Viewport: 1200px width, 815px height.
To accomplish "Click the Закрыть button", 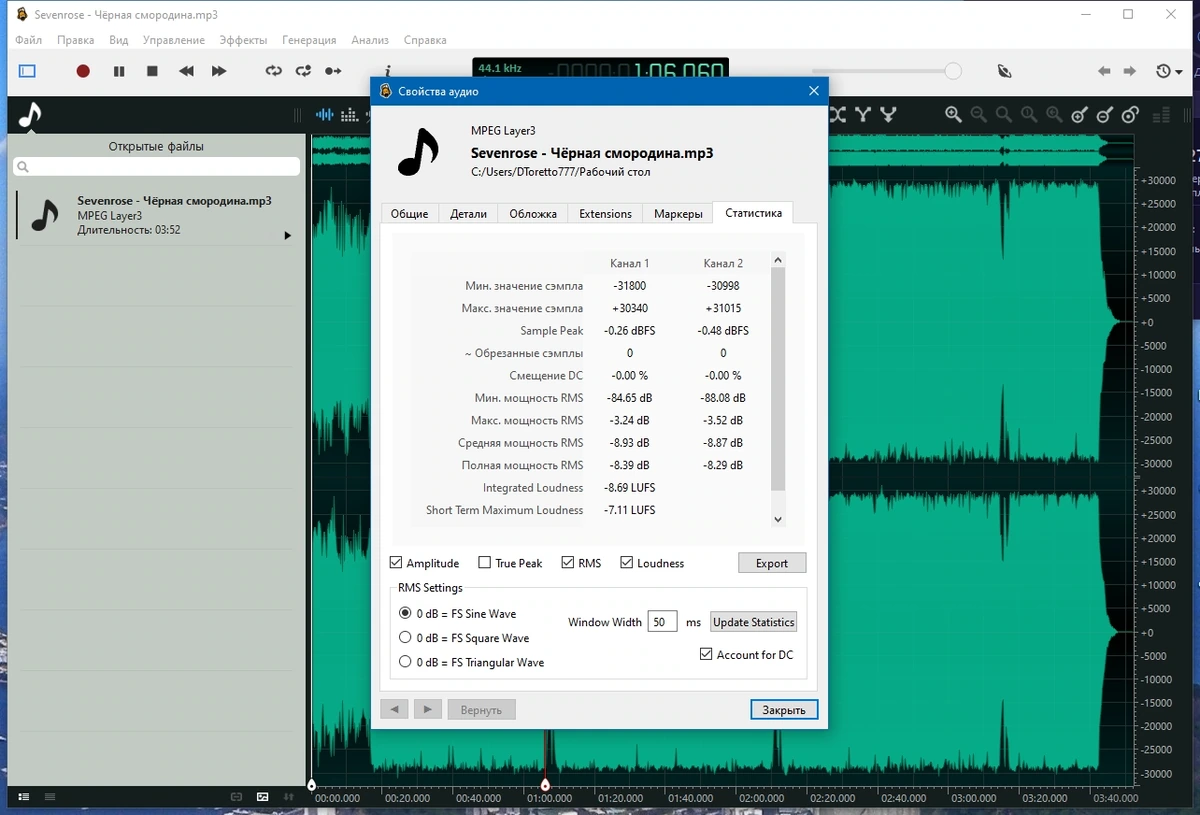I will (x=784, y=710).
